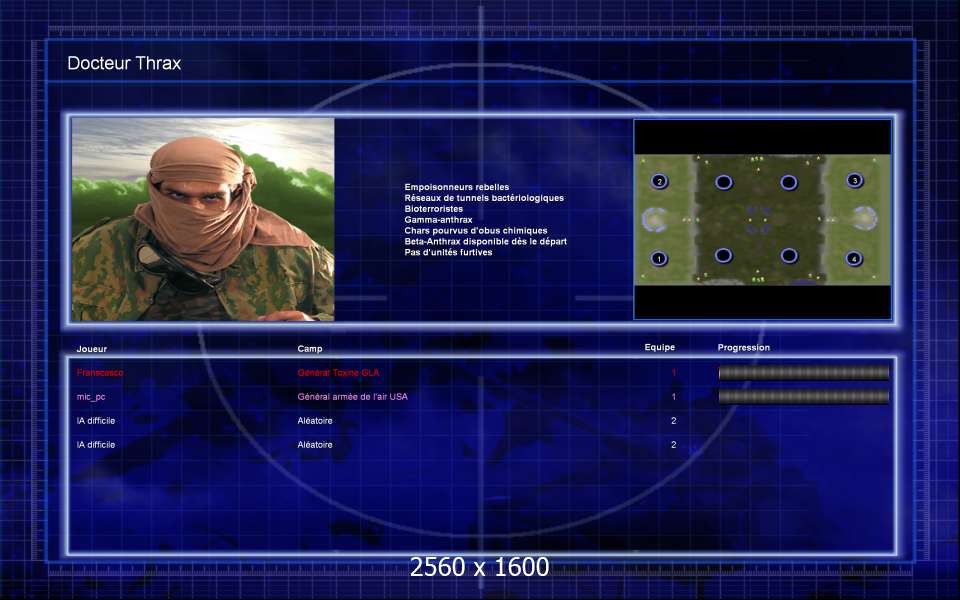This screenshot has height=600, width=960.
Task: Click "Pas d'unités furtives" line
Action: click(x=448, y=252)
